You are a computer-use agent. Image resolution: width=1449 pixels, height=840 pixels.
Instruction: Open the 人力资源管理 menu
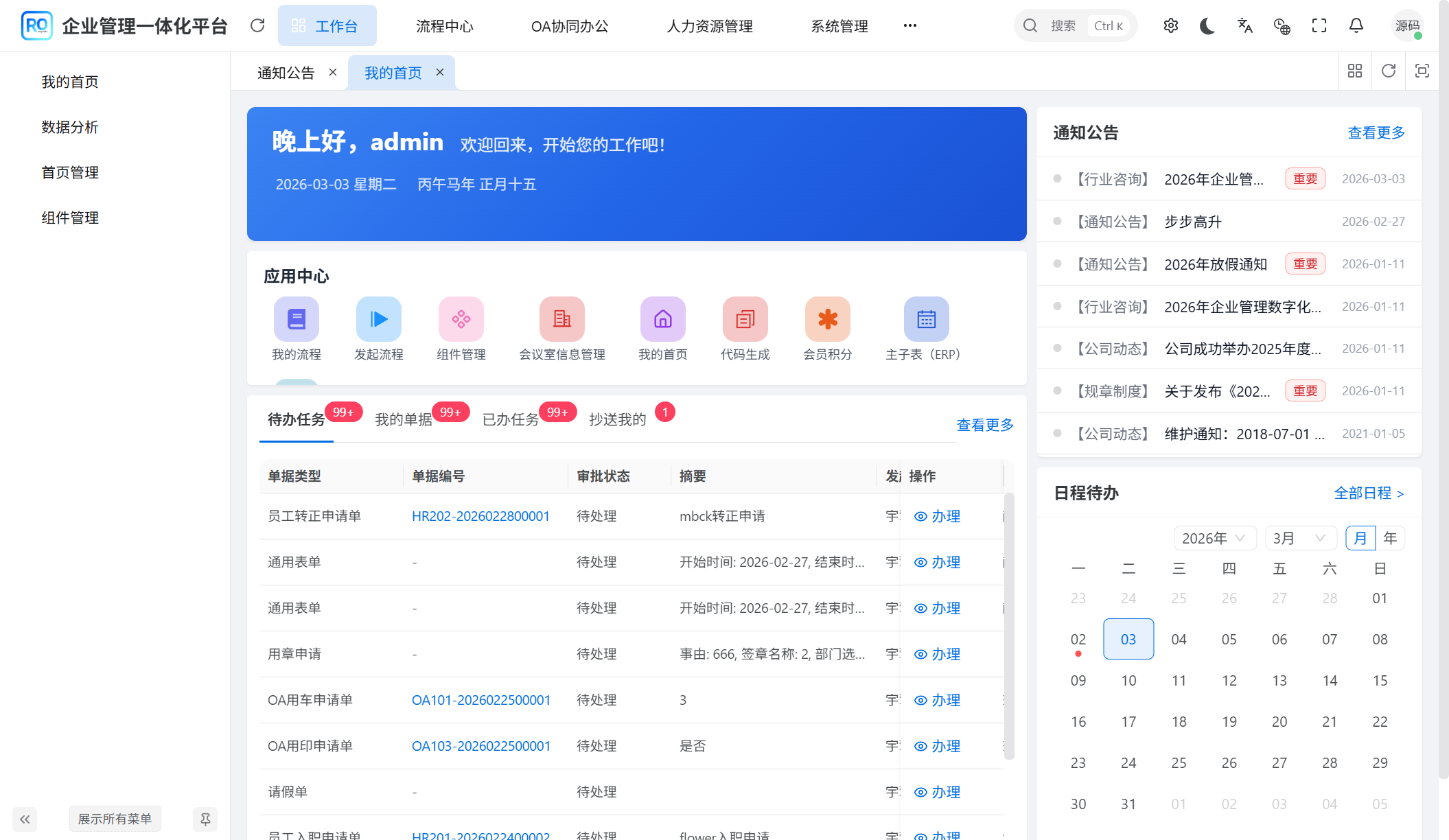tap(709, 26)
